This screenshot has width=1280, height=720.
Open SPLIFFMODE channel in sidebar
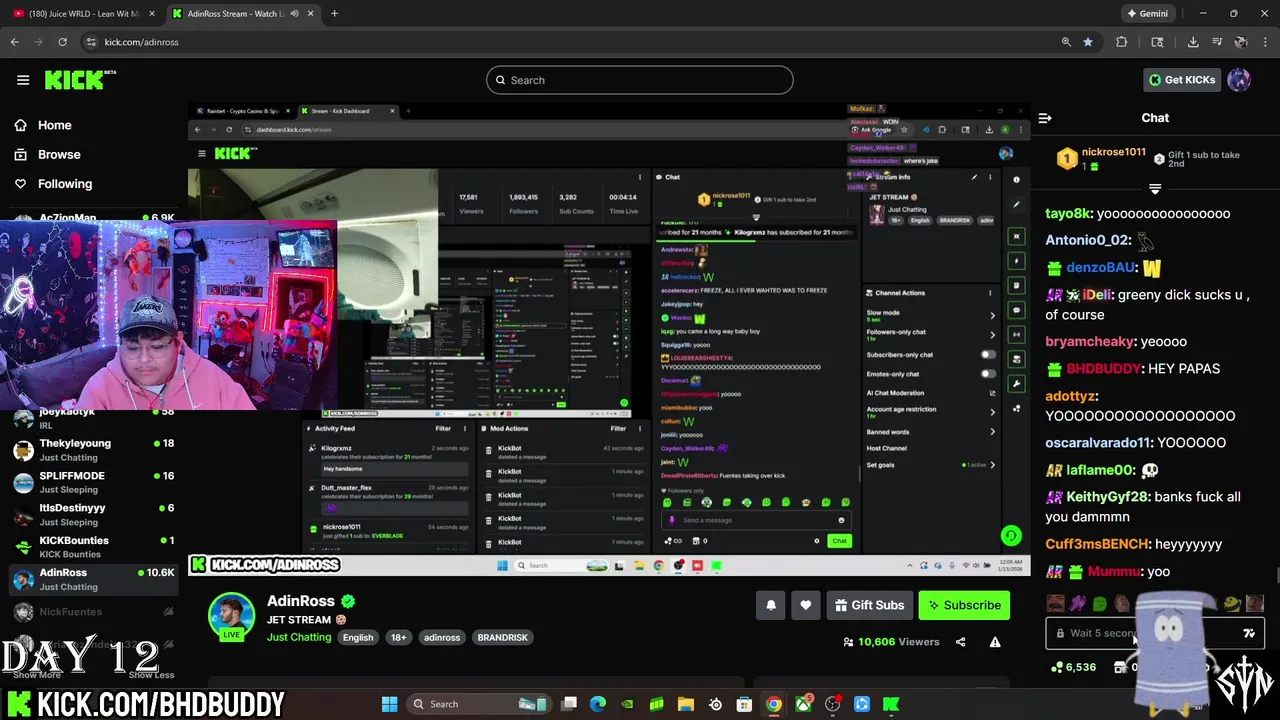coord(92,482)
